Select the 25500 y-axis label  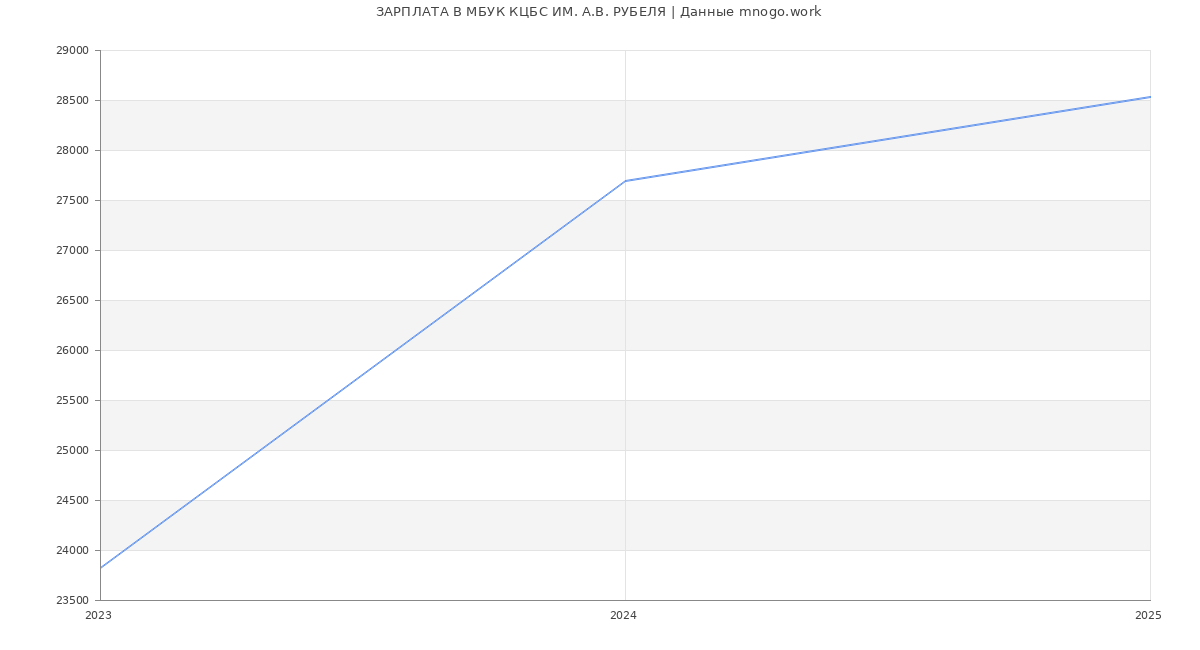point(72,401)
